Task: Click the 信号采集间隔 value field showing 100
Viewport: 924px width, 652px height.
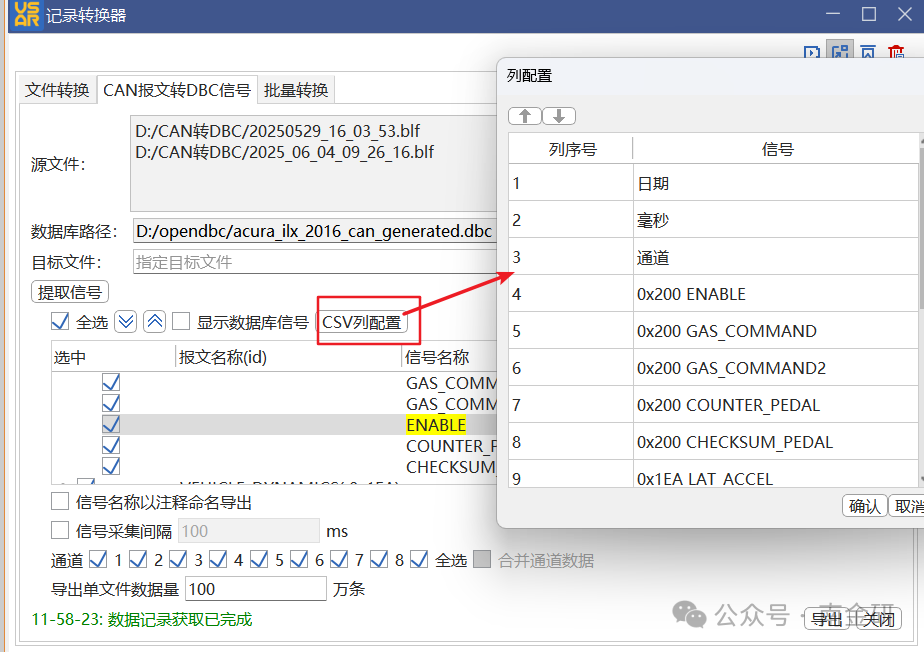Action: point(249,531)
